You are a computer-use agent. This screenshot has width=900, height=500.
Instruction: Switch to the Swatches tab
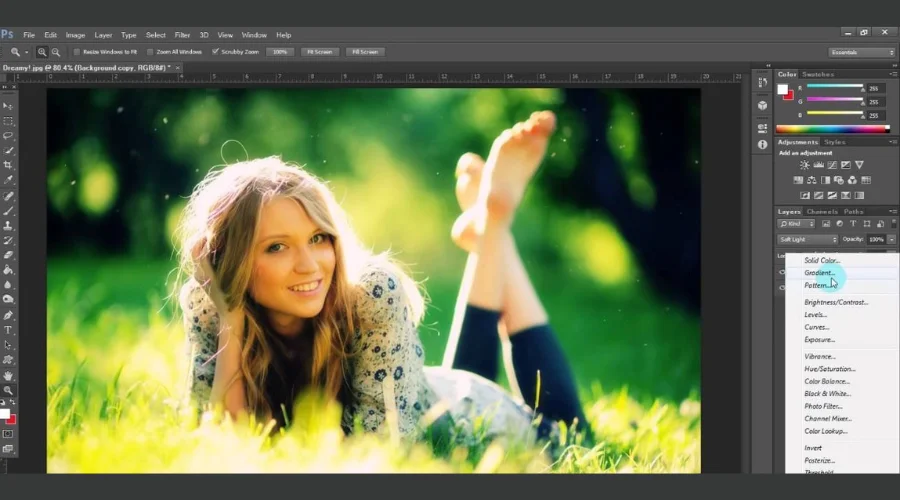pos(818,75)
